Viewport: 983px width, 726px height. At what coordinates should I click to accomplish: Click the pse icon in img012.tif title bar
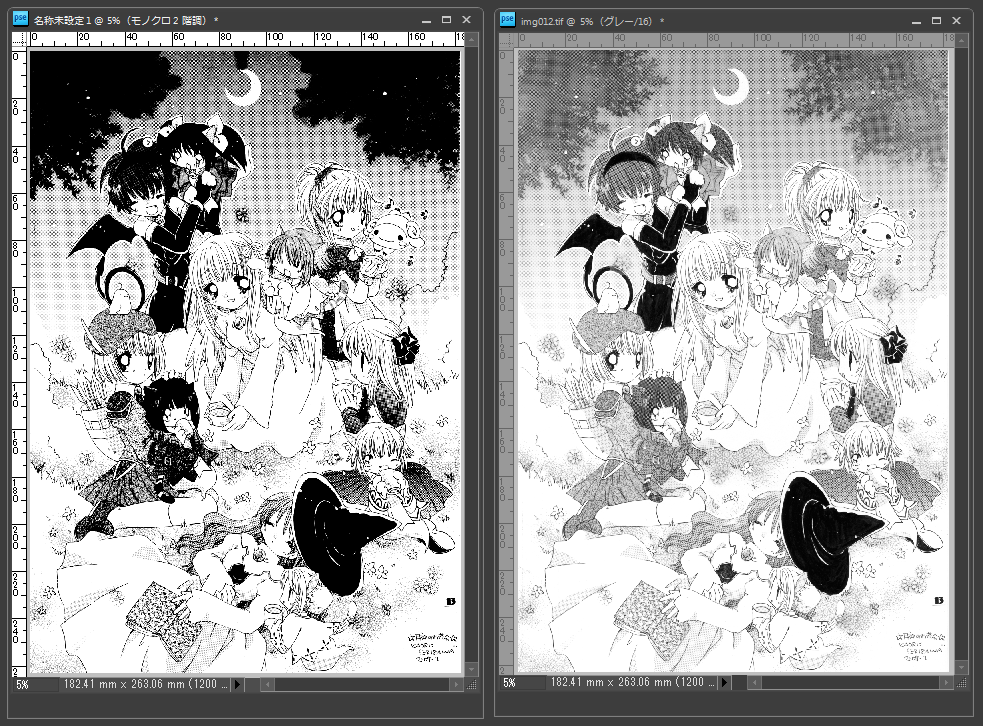tap(507, 19)
